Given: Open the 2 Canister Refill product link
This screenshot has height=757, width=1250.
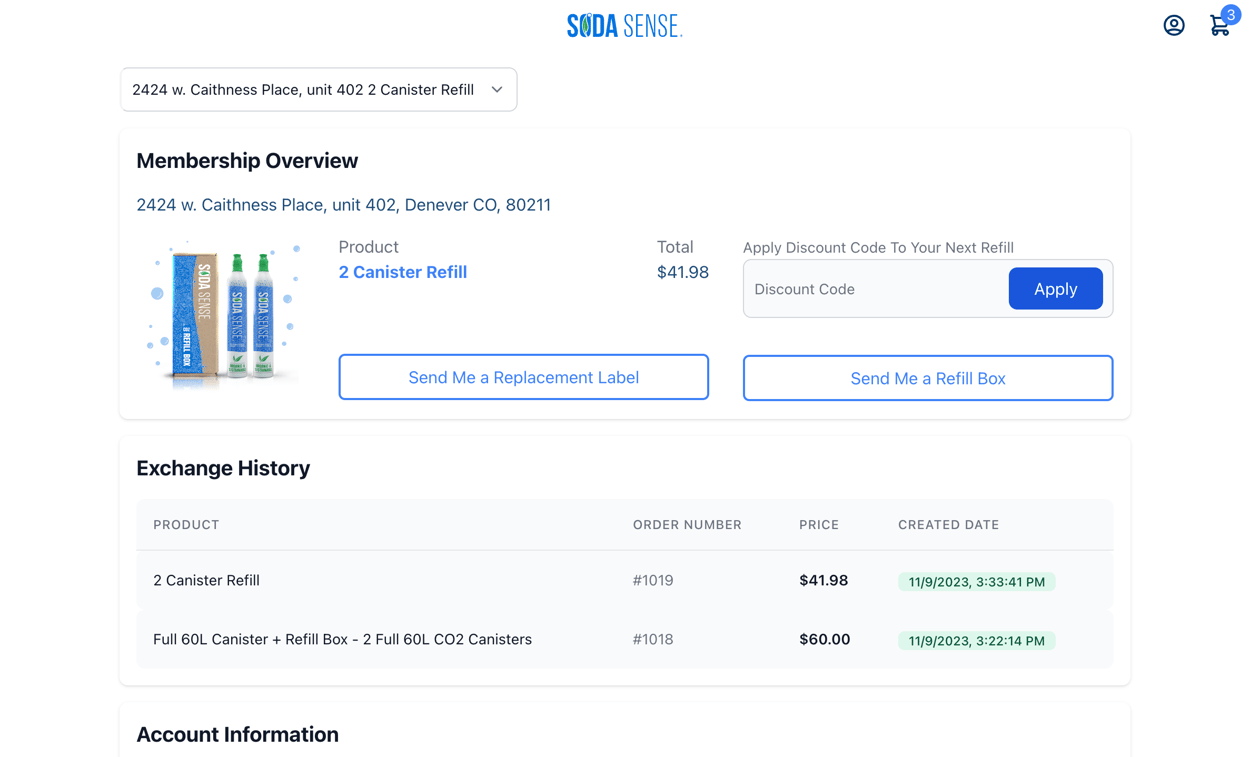Looking at the screenshot, I should 402,272.
